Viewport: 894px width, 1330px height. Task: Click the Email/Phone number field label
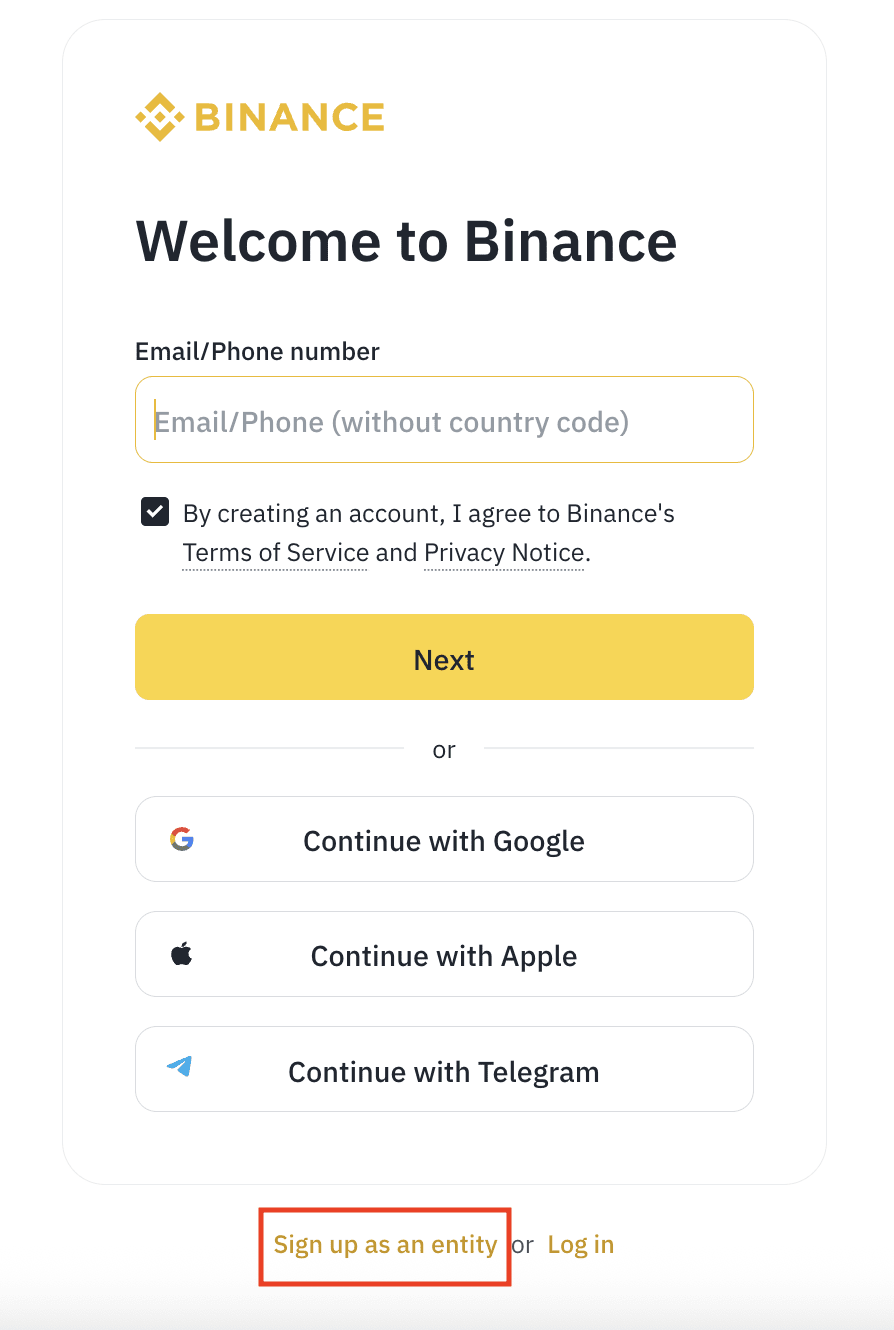[x=257, y=352]
